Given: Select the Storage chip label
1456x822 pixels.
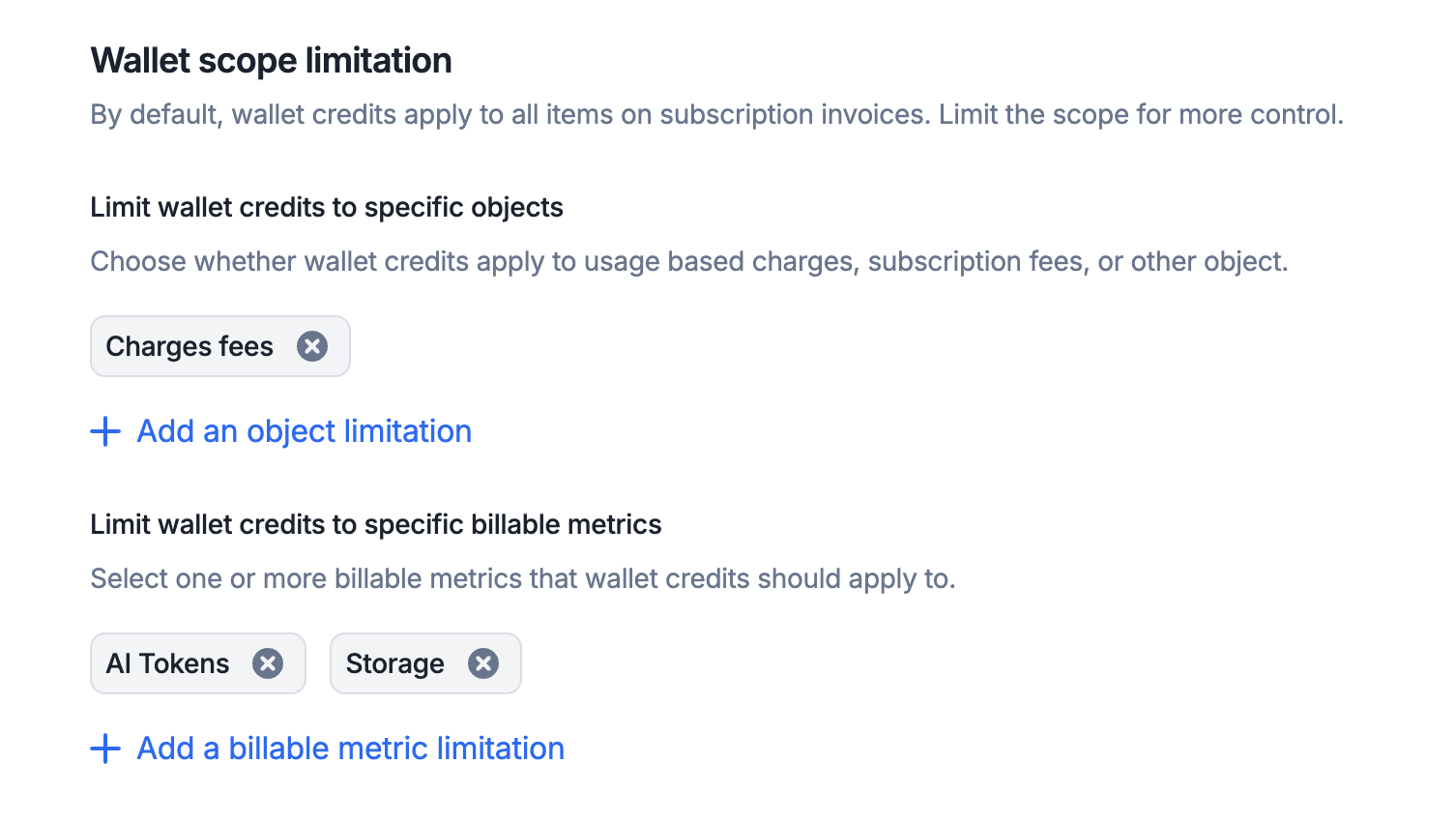Looking at the screenshot, I should 394,663.
